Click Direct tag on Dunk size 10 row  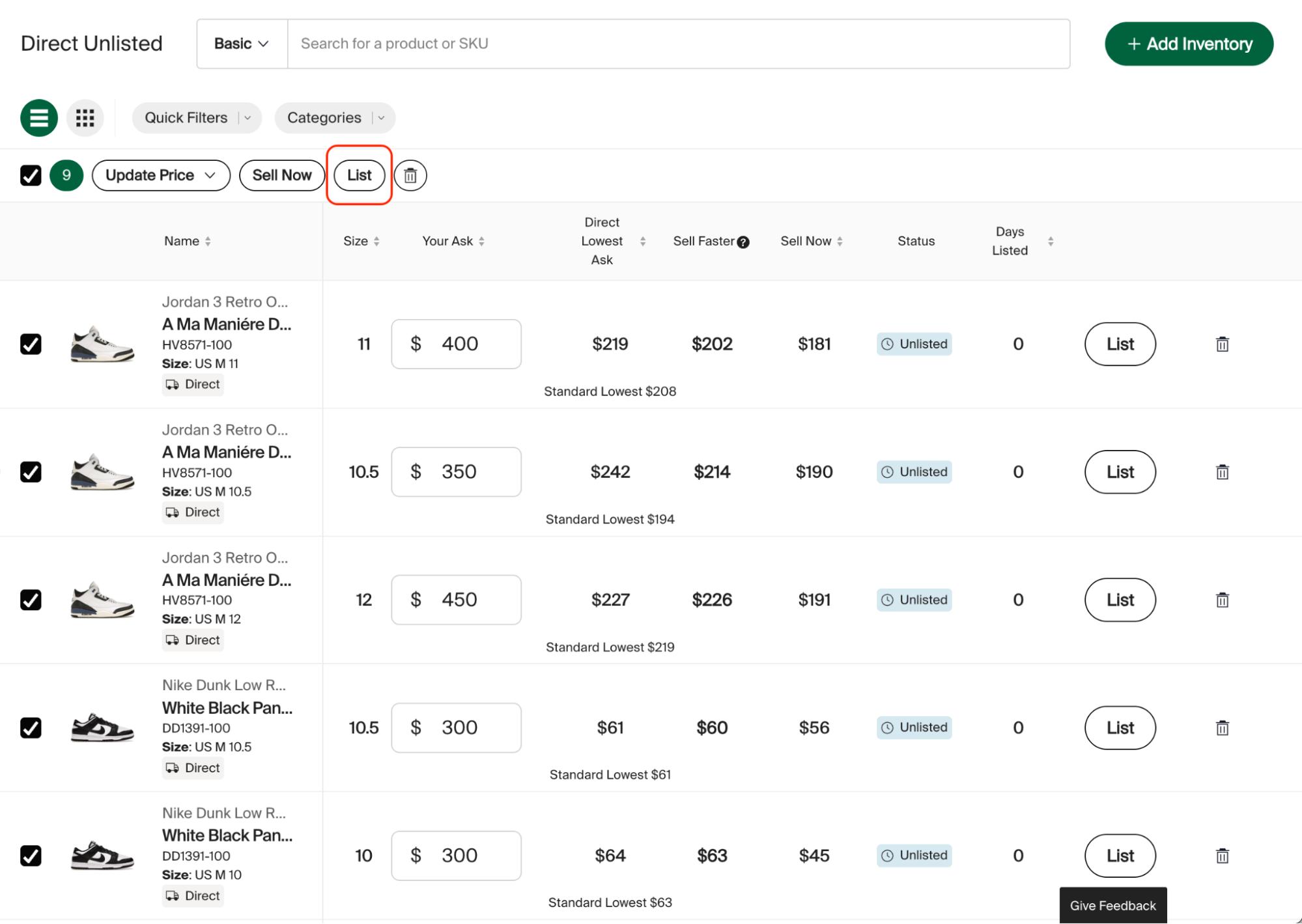[193, 896]
